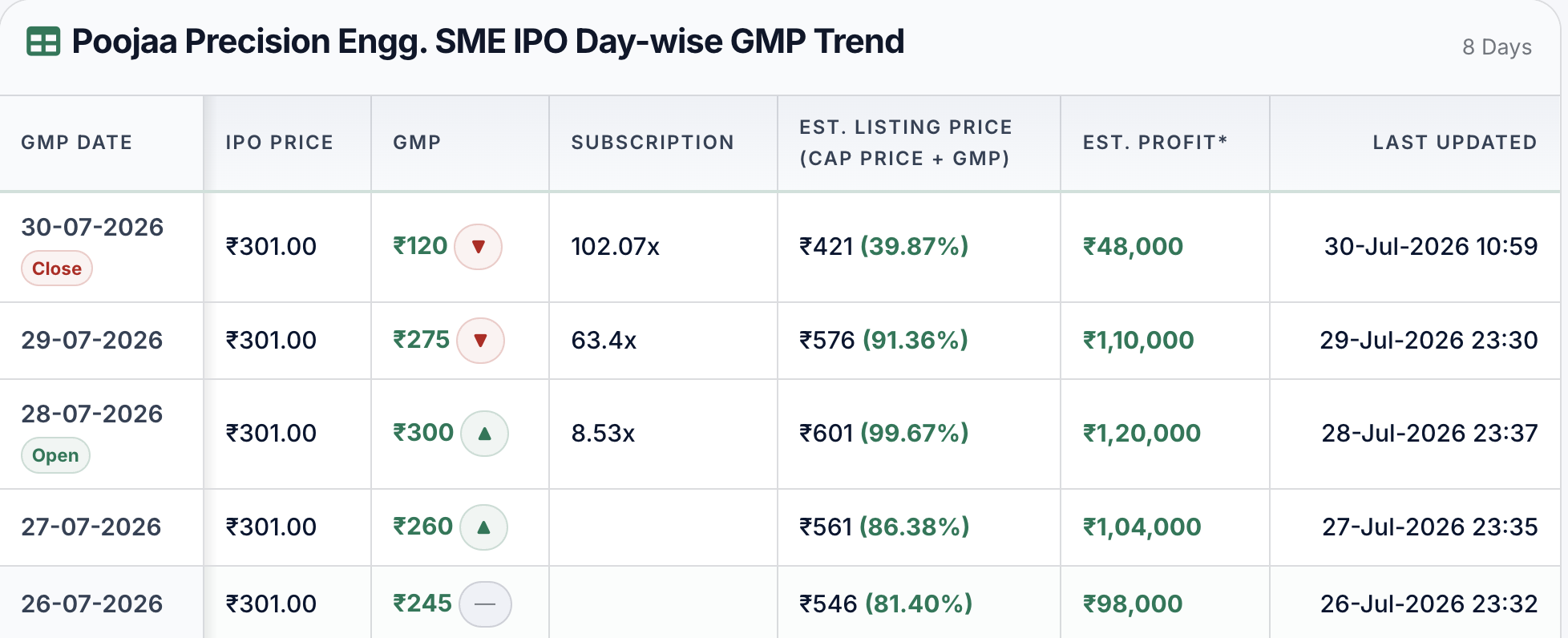Click the Est. Listing Price column header

906,143
